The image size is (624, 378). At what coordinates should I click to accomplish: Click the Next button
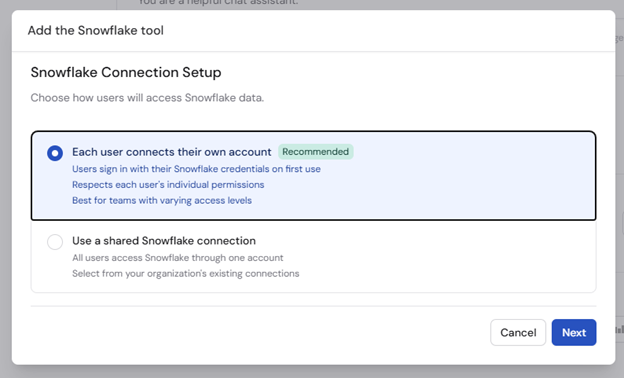(x=574, y=332)
